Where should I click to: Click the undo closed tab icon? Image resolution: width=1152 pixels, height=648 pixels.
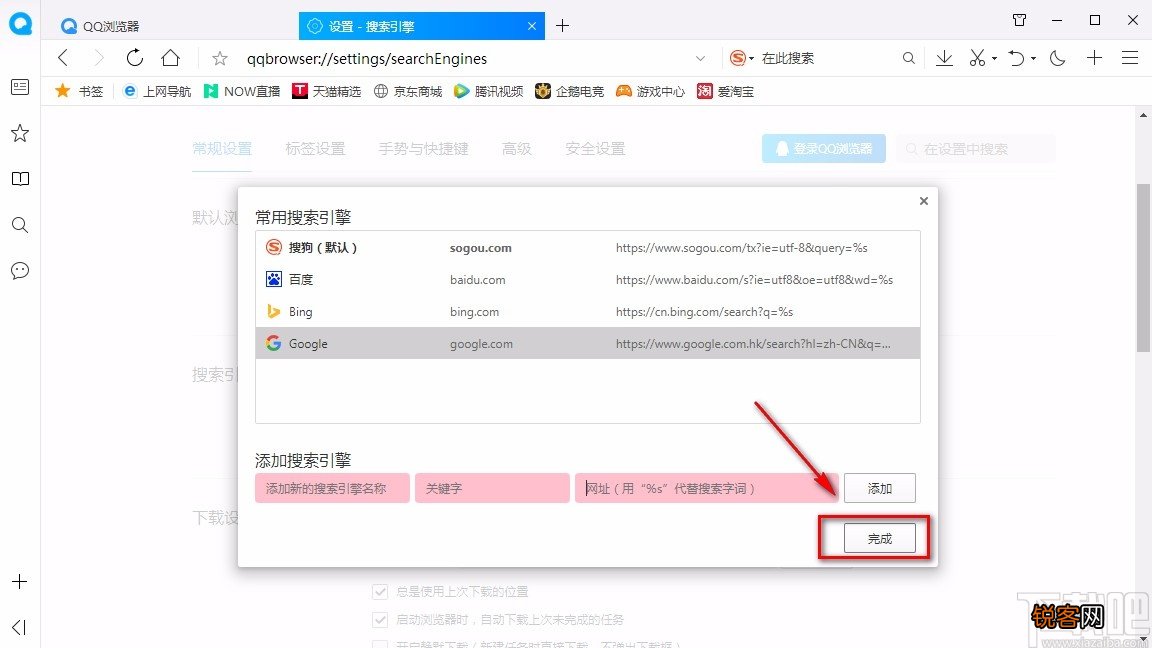point(1016,58)
